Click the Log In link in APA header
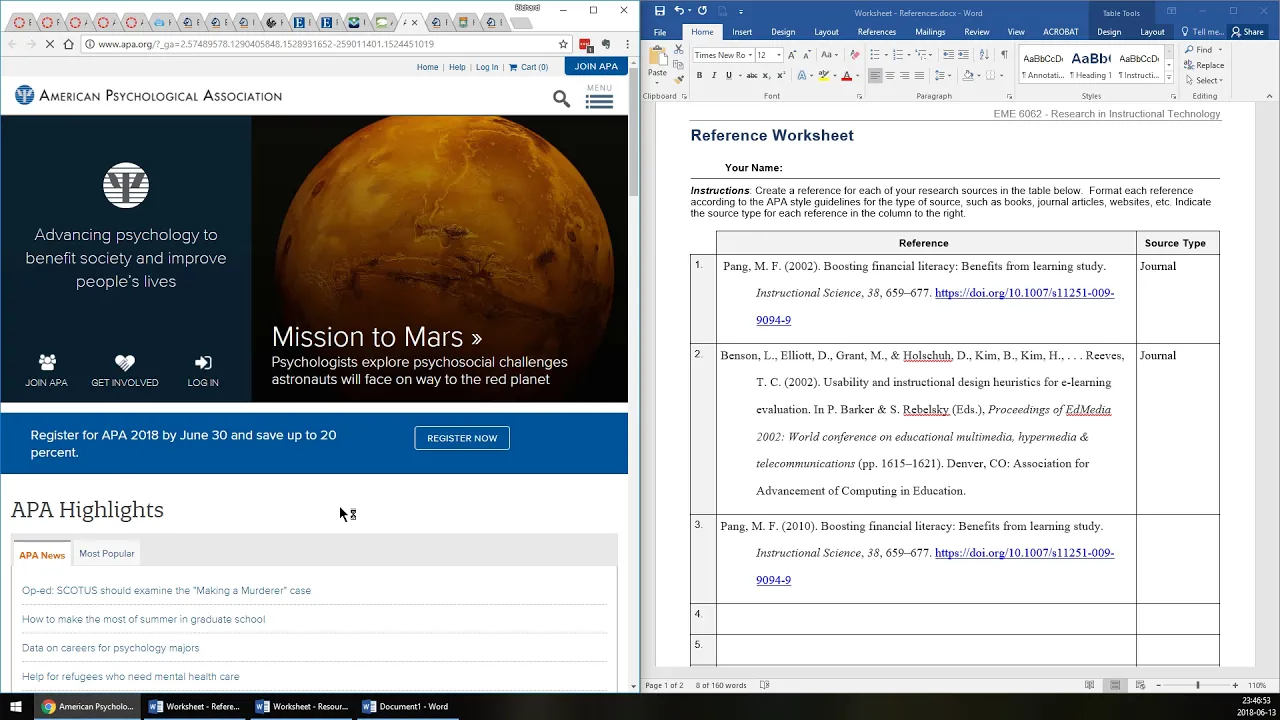Viewport: 1280px width, 720px height. (x=487, y=67)
